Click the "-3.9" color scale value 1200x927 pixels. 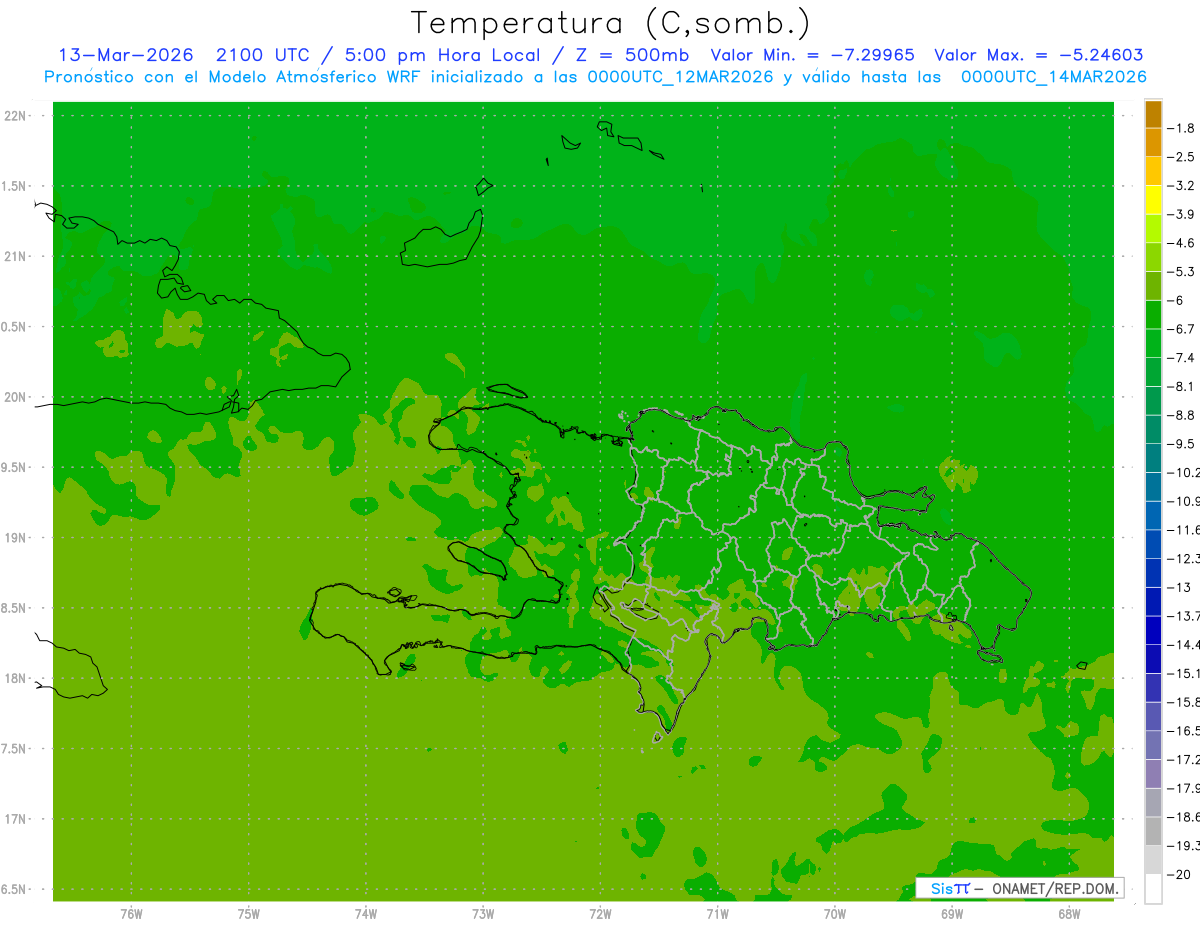point(1181,214)
